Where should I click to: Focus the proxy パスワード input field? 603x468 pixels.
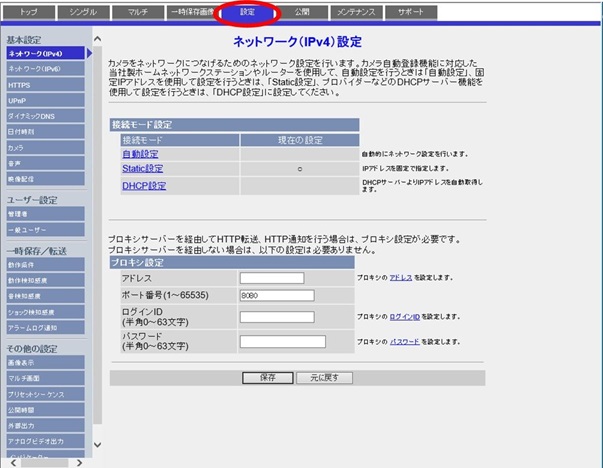pos(283,341)
